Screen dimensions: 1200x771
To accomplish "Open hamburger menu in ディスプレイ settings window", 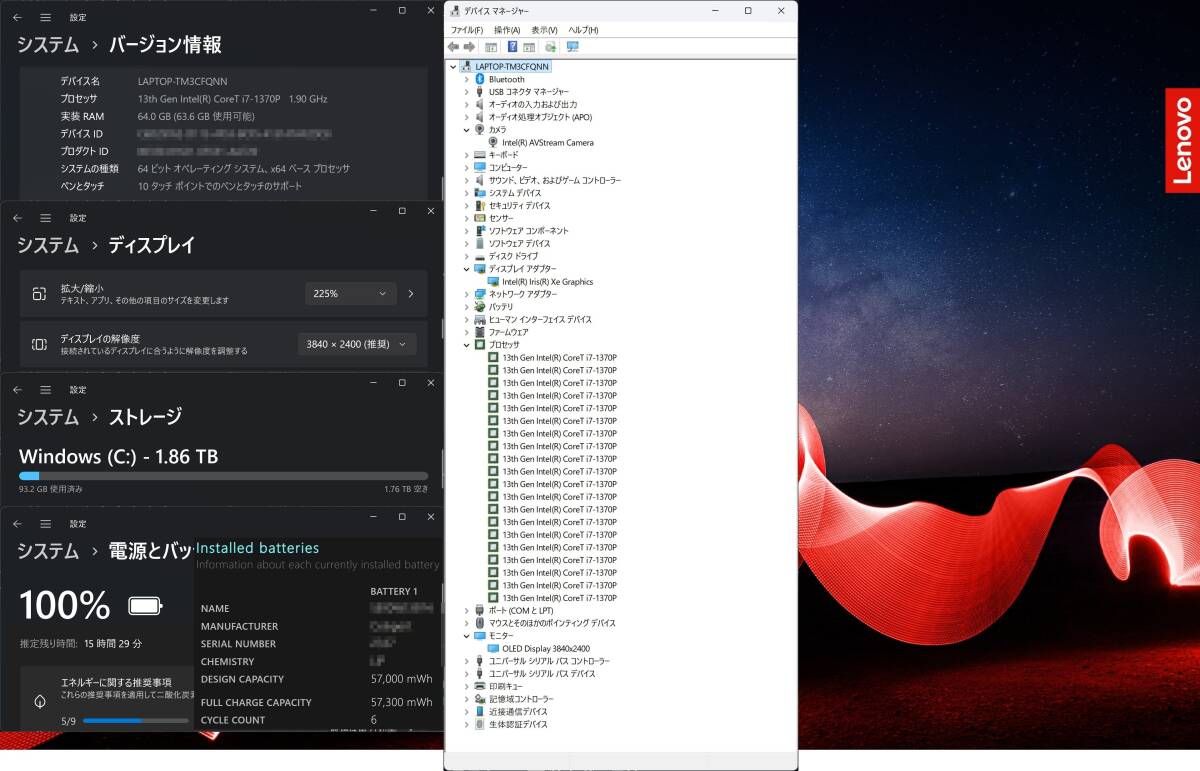I will tap(45, 218).
